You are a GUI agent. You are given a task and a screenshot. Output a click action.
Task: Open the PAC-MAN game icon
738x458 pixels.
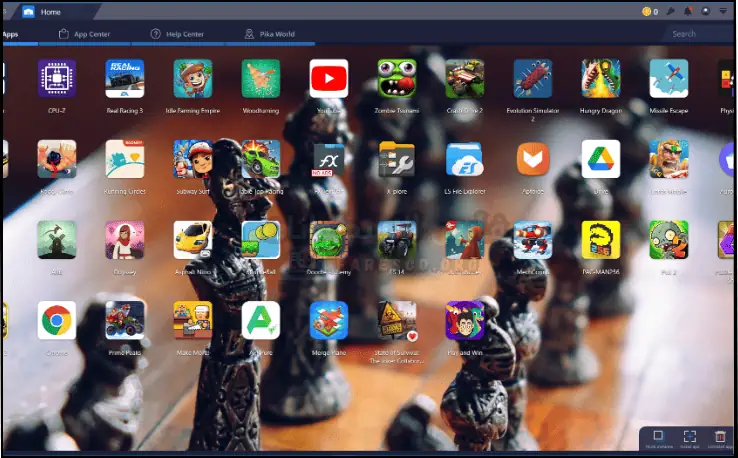(x=600, y=240)
